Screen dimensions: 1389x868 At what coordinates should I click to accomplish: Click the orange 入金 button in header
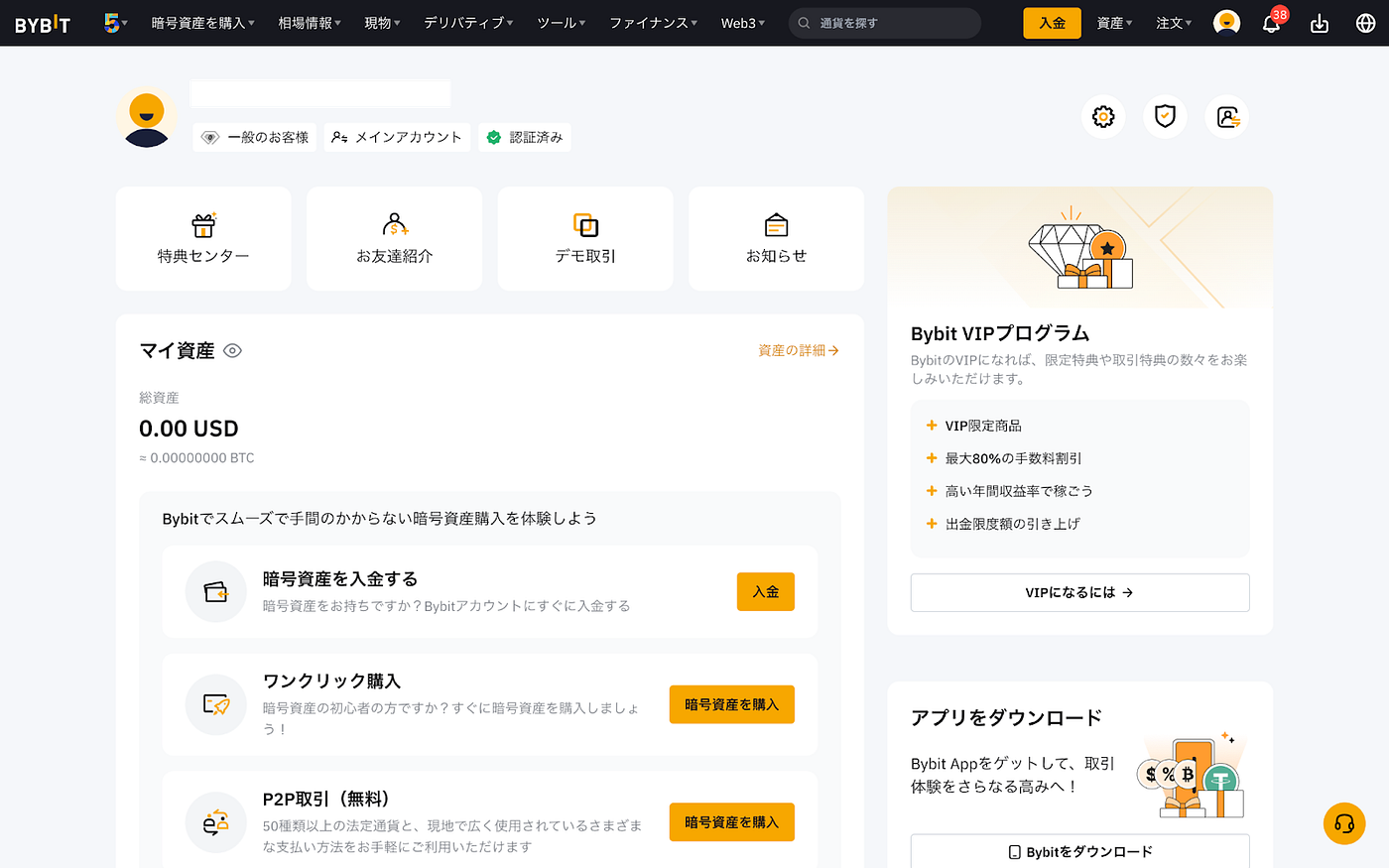tap(1052, 23)
